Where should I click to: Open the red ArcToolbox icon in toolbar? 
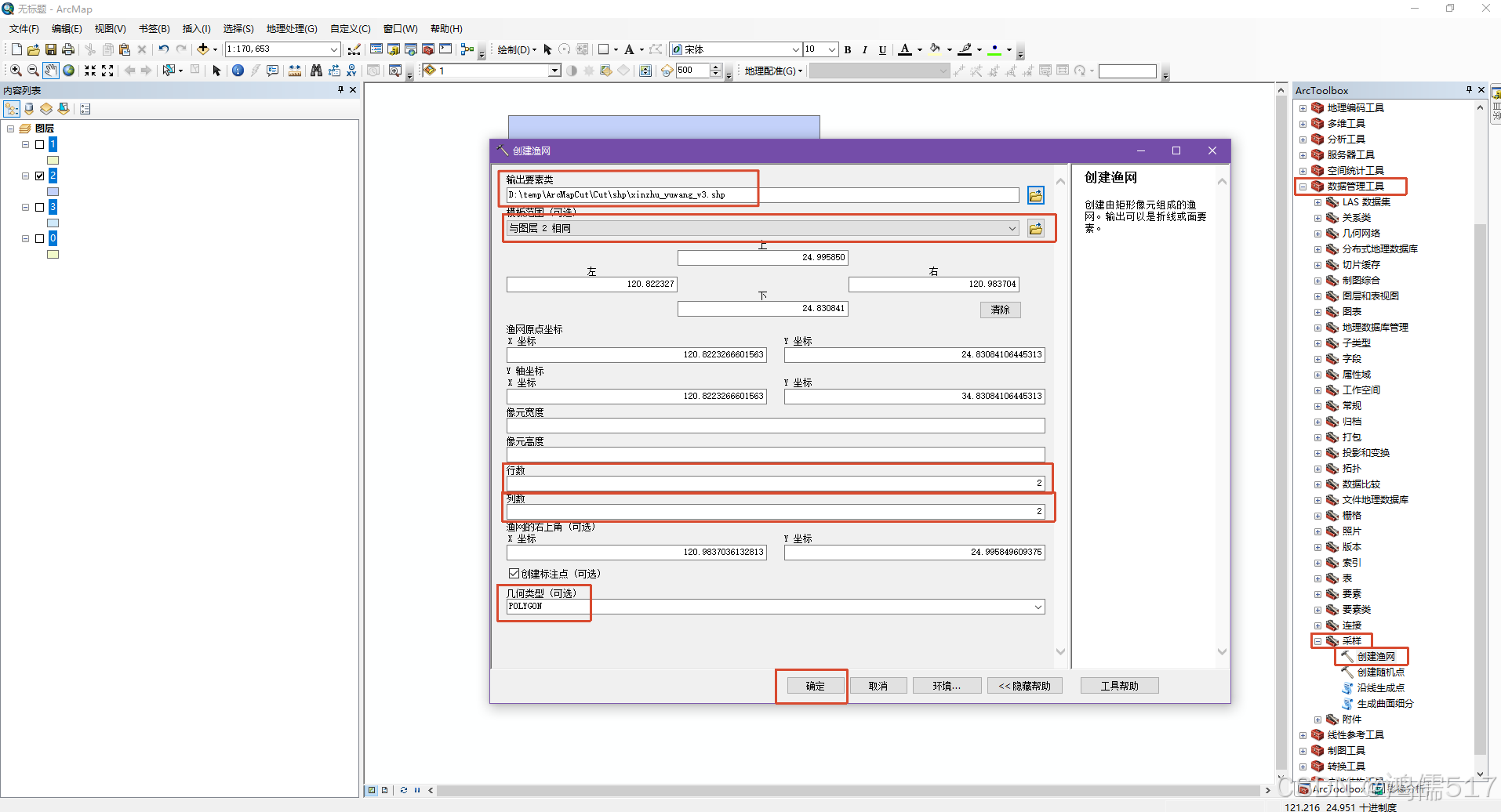(428, 49)
